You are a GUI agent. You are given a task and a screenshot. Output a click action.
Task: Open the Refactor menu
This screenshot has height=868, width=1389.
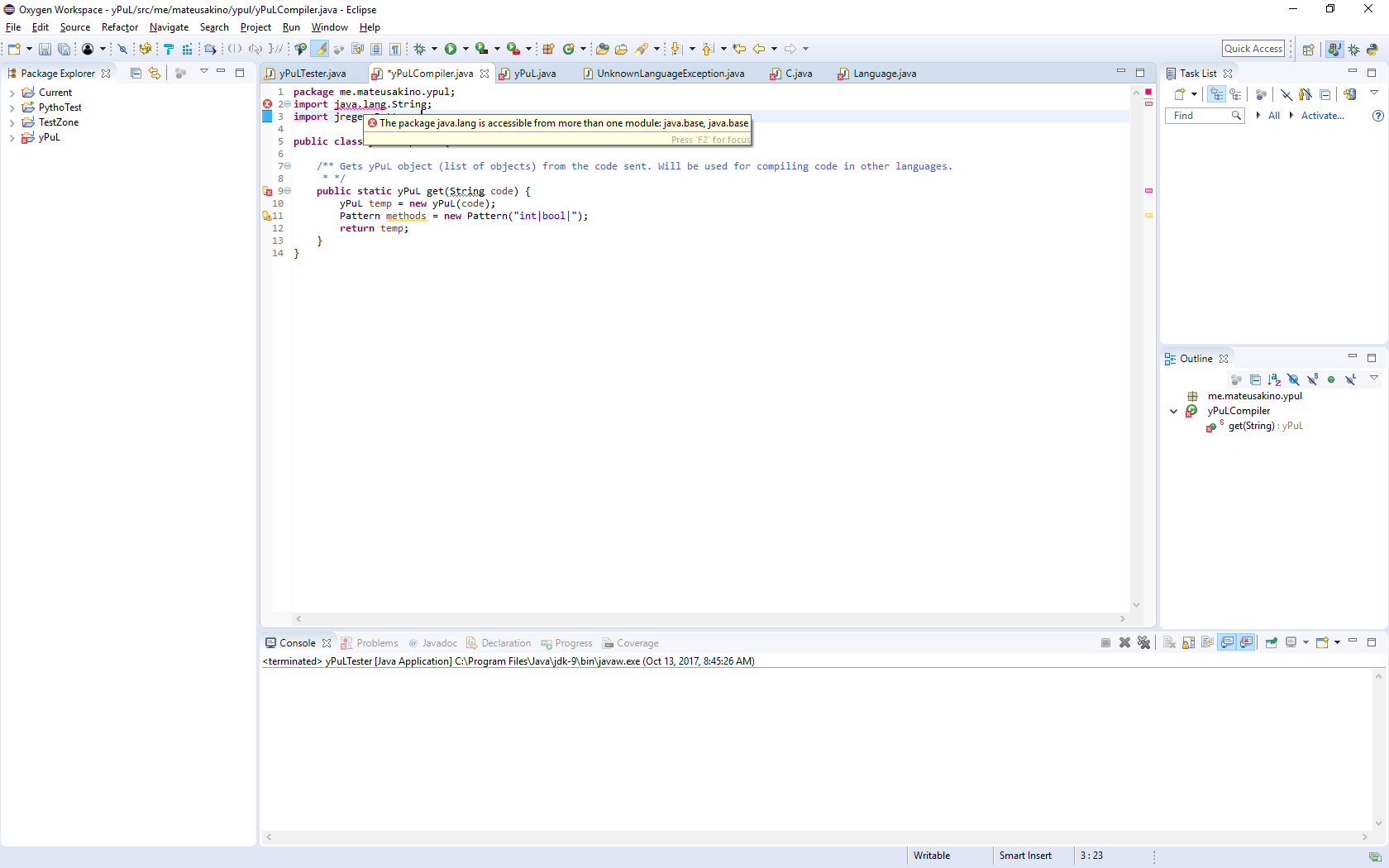pyautogui.click(x=119, y=27)
